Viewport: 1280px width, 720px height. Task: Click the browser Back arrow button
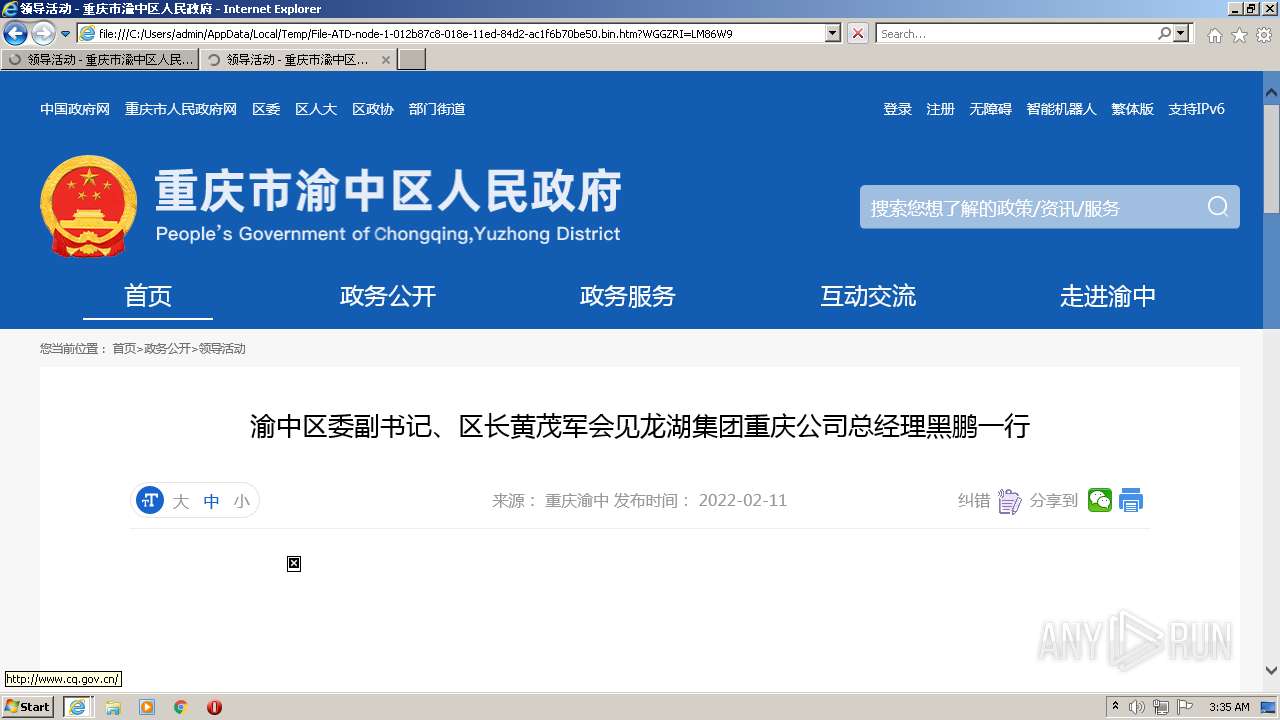pyautogui.click(x=15, y=33)
